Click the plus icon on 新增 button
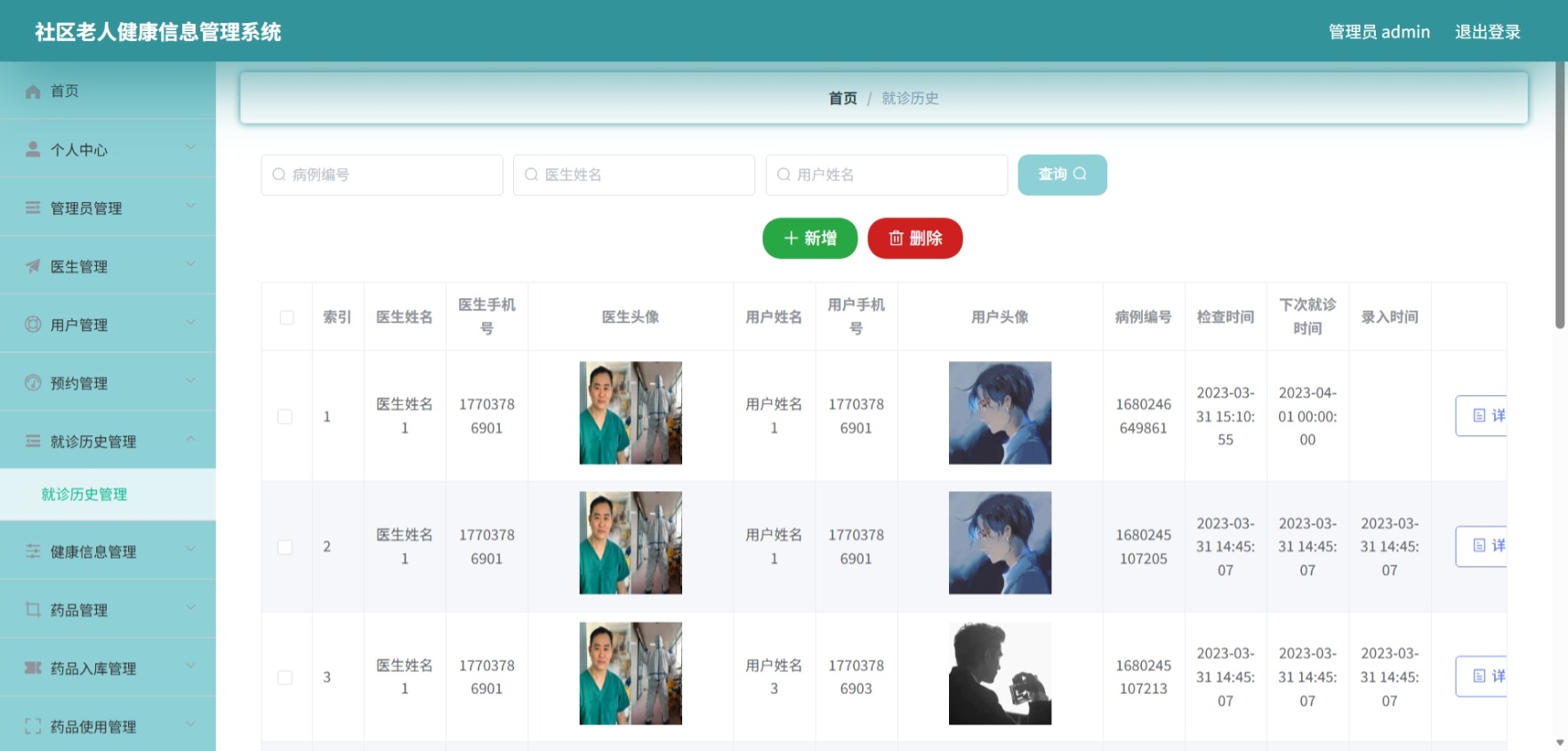The width and height of the screenshot is (1568, 751). click(791, 238)
